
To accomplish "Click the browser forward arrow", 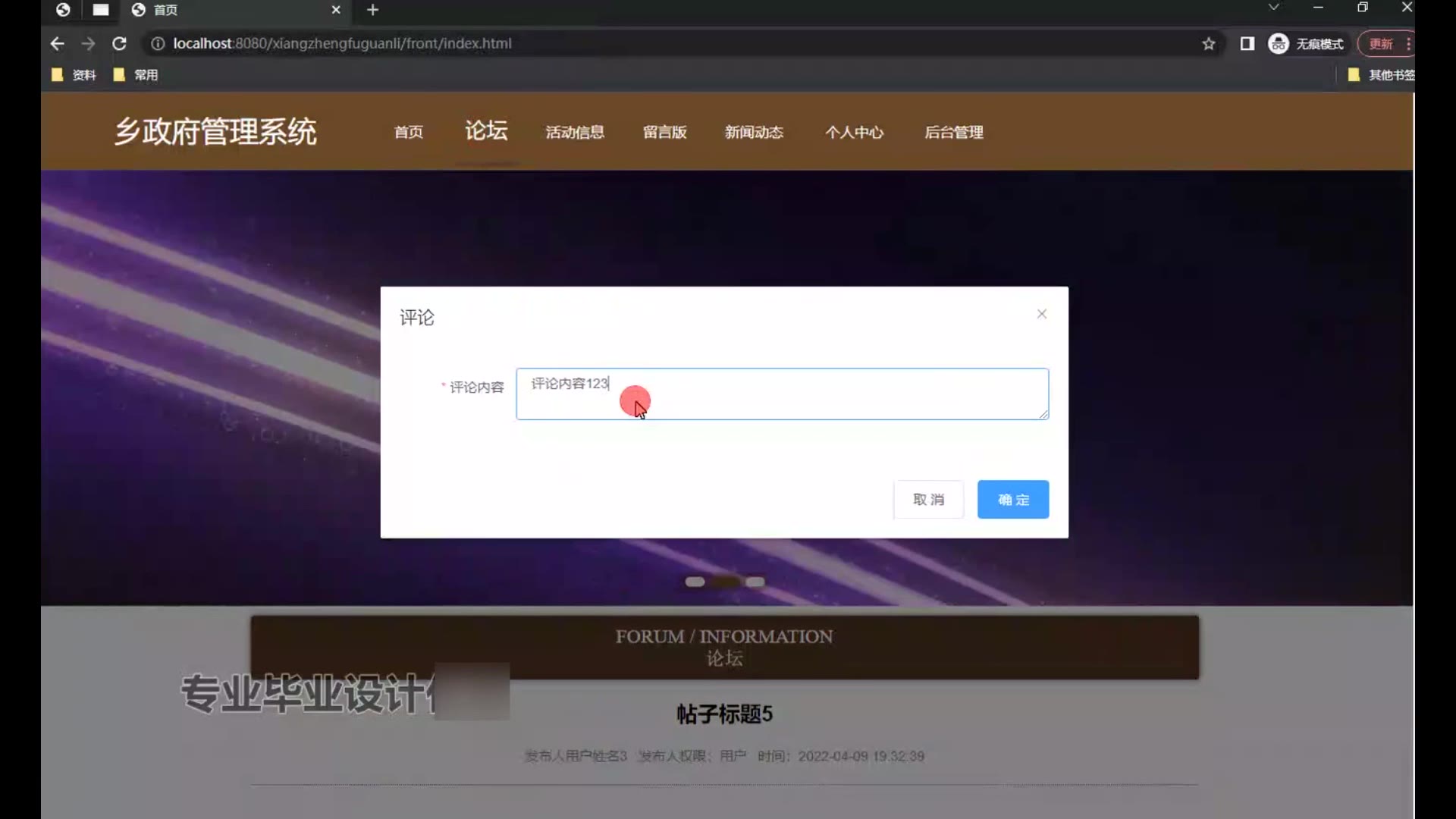I will pyautogui.click(x=88, y=44).
